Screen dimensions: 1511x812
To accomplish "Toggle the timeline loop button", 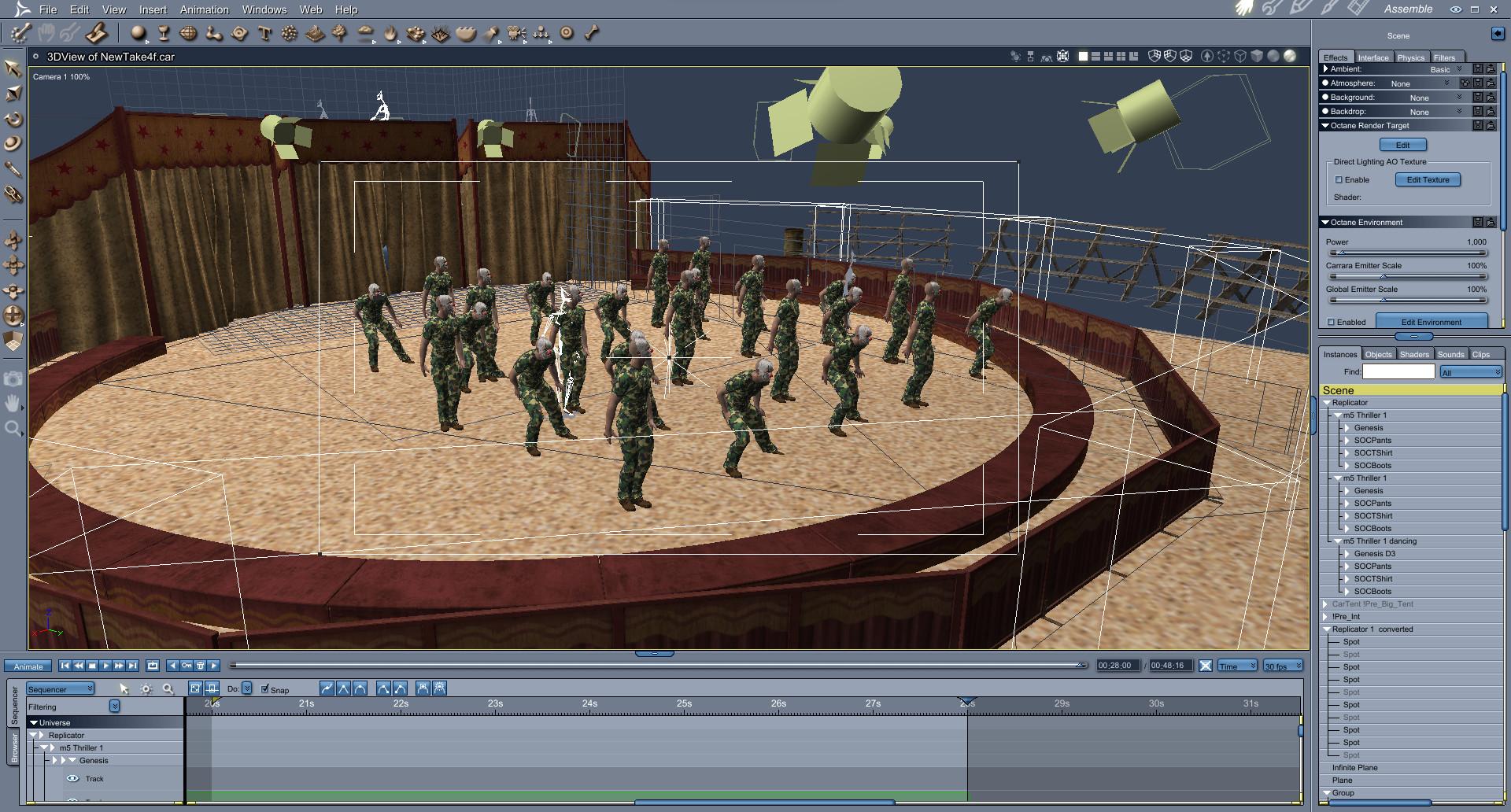I will (153, 666).
